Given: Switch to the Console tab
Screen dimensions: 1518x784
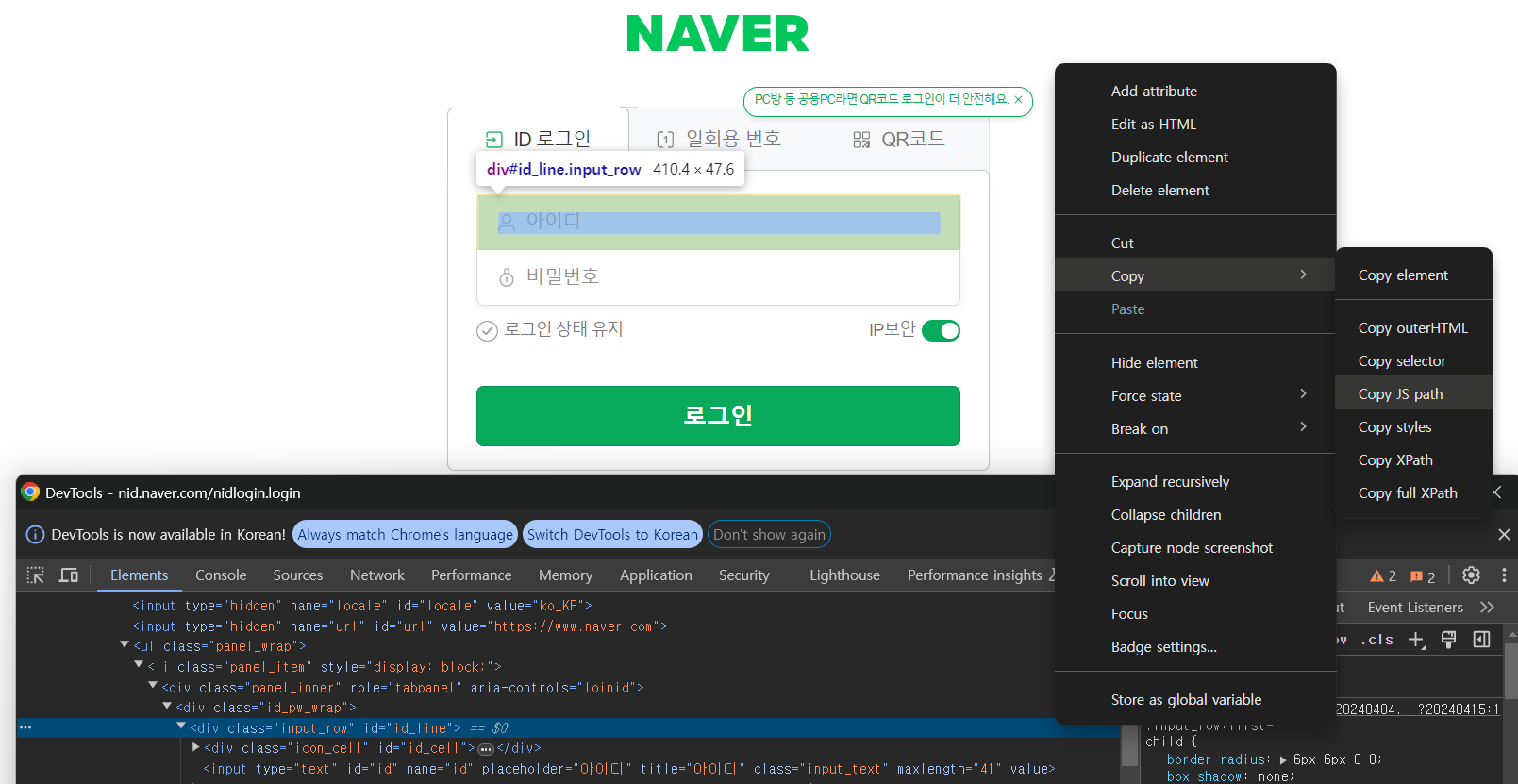Looking at the screenshot, I should [x=221, y=575].
